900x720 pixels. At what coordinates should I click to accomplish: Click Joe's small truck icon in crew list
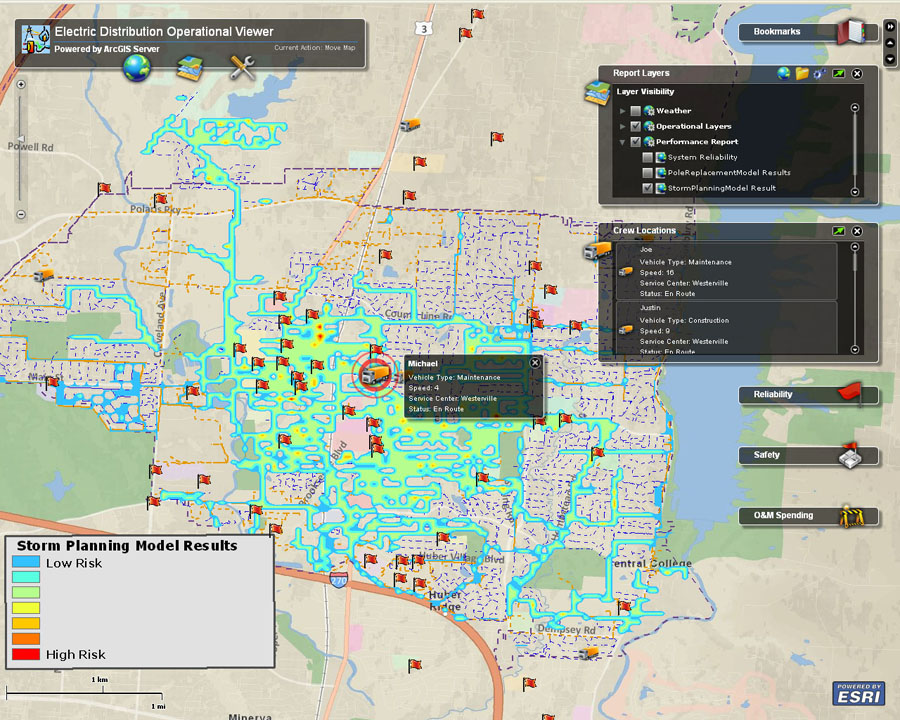pyautogui.click(x=626, y=272)
